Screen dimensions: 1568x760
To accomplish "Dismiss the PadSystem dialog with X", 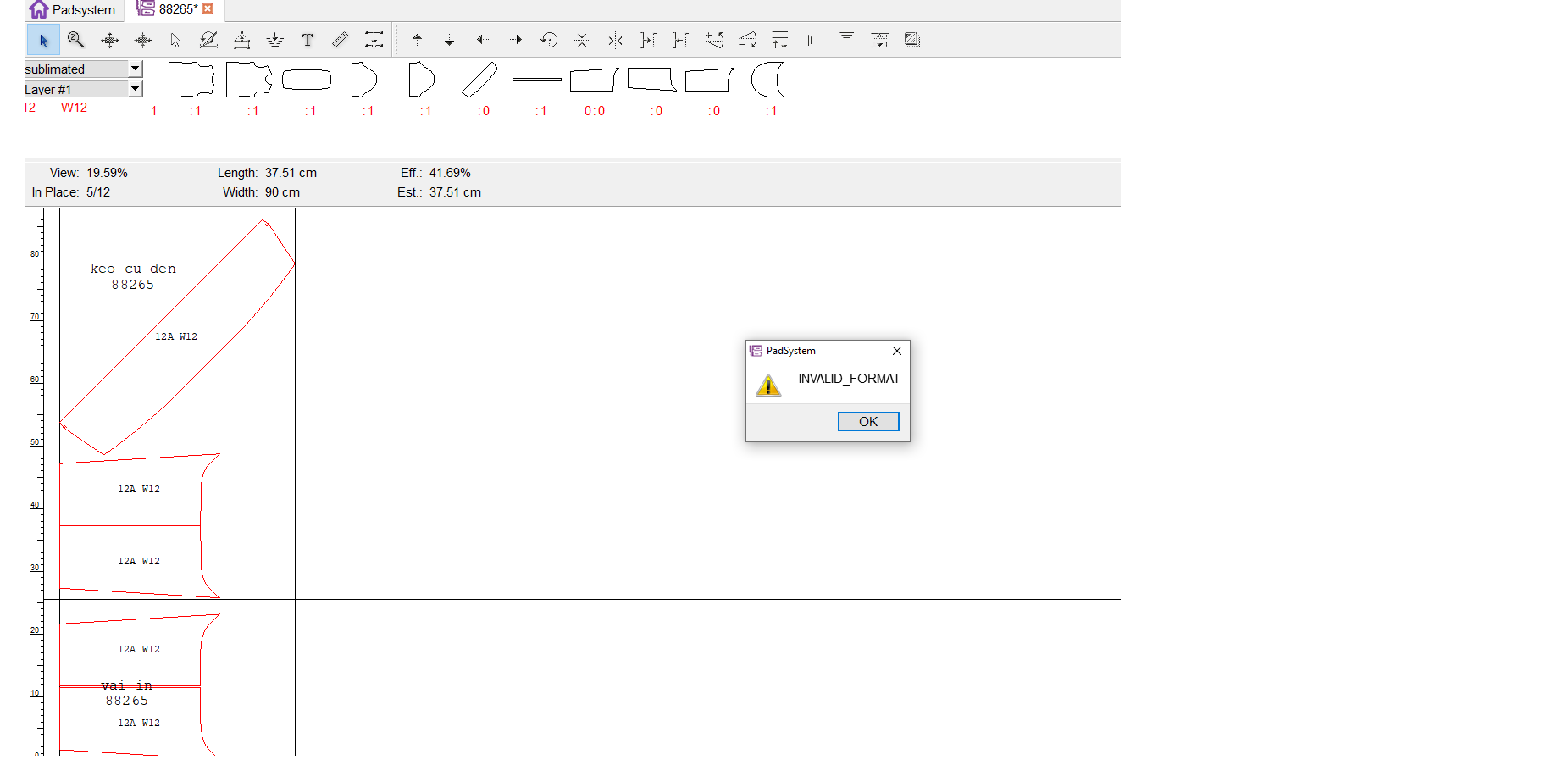I will 896,351.
